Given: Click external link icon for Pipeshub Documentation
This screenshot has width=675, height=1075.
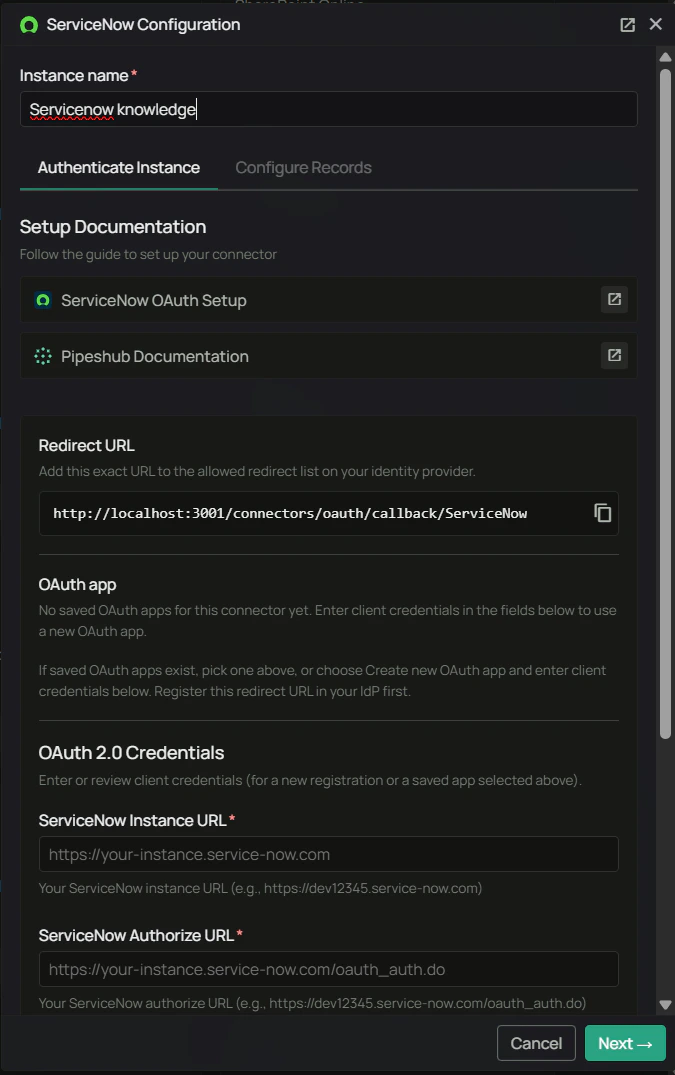Looking at the screenshot, I should click(615, 355).
